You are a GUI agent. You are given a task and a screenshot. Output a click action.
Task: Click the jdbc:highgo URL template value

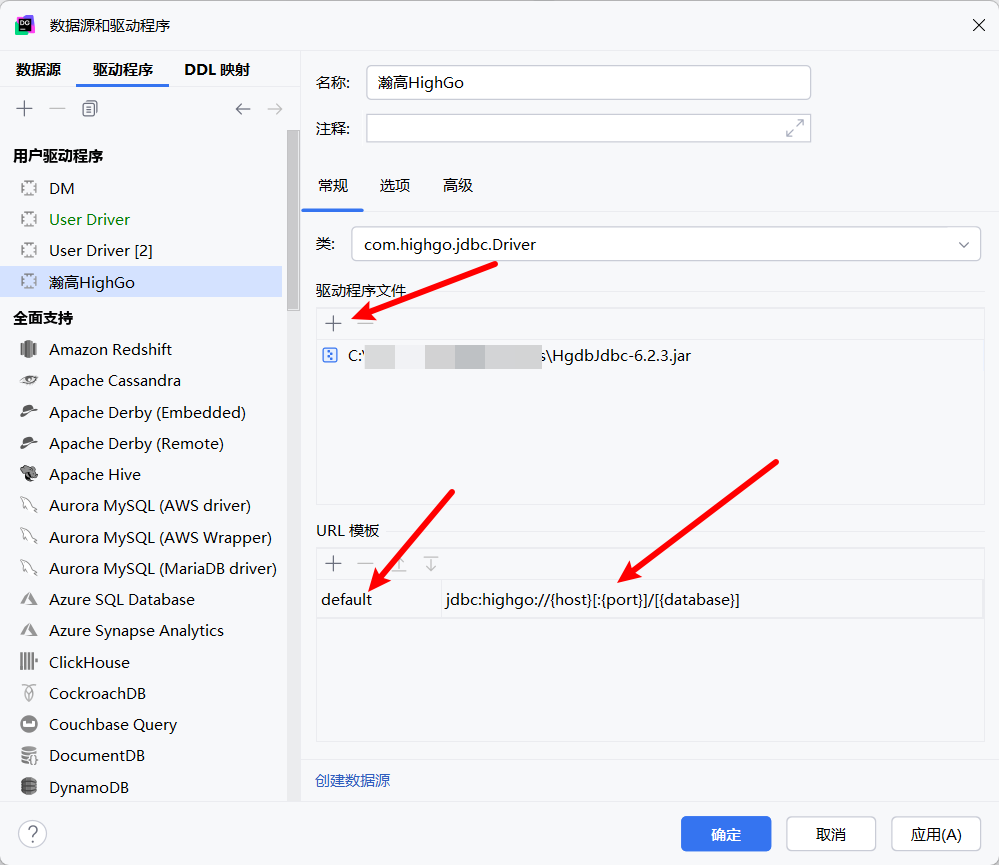click(592, 599)
